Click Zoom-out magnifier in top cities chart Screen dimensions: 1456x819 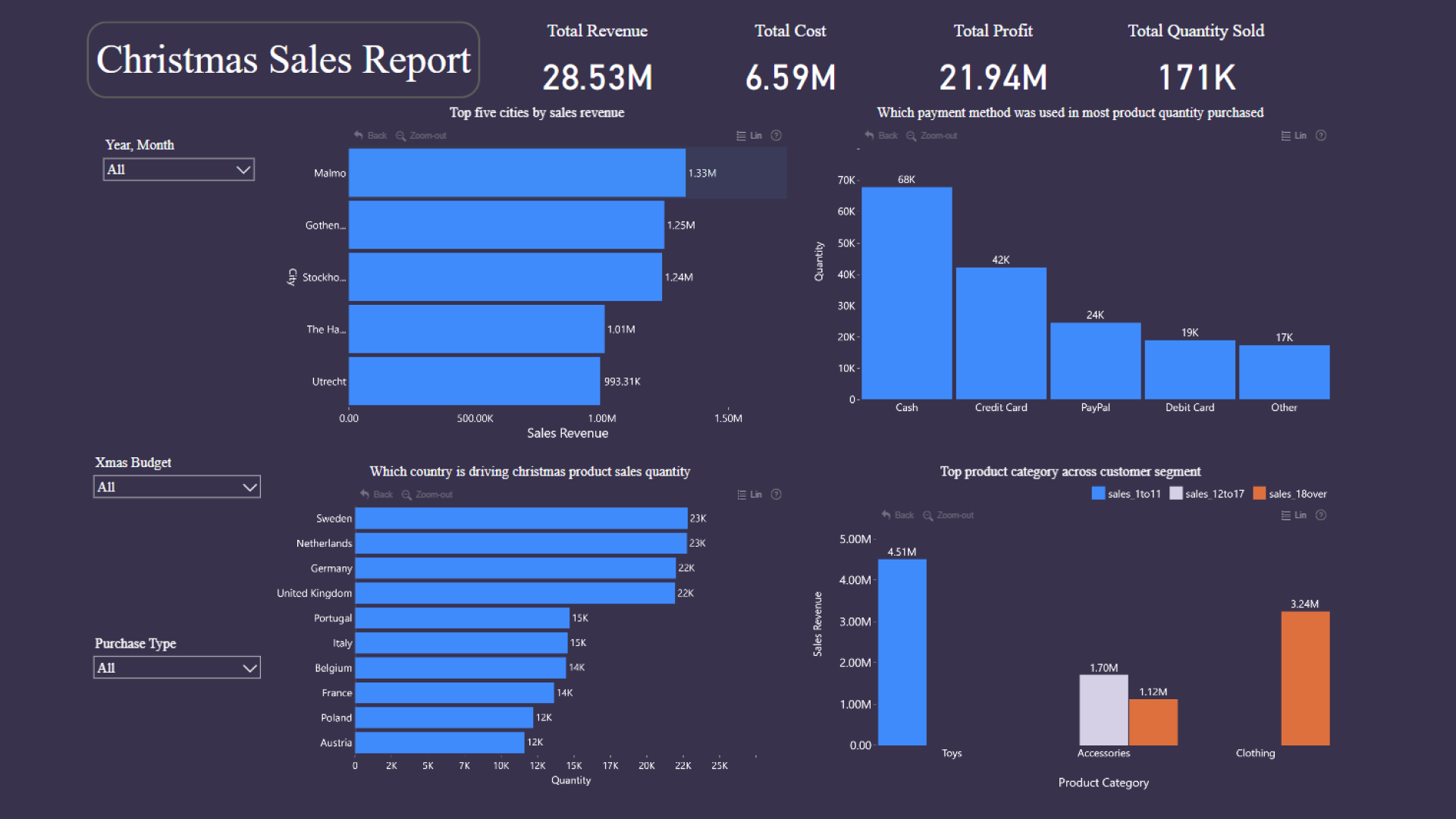(400, 136)
